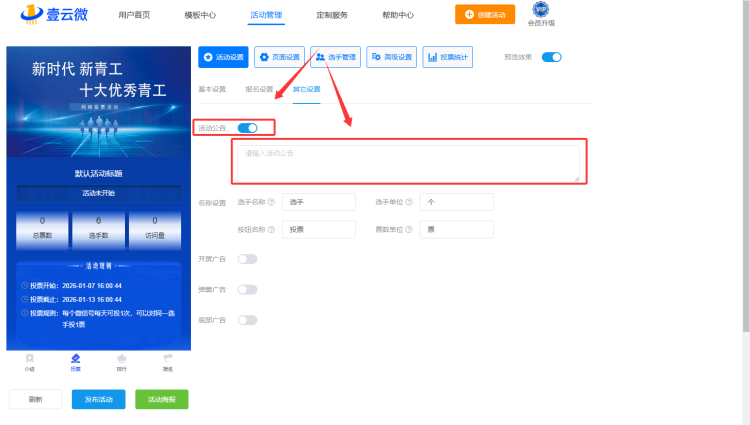Viewport: 750px width, 425px height.
Task: Click the VIP 会员升级 badge icon
Action: tap(541, 10)
